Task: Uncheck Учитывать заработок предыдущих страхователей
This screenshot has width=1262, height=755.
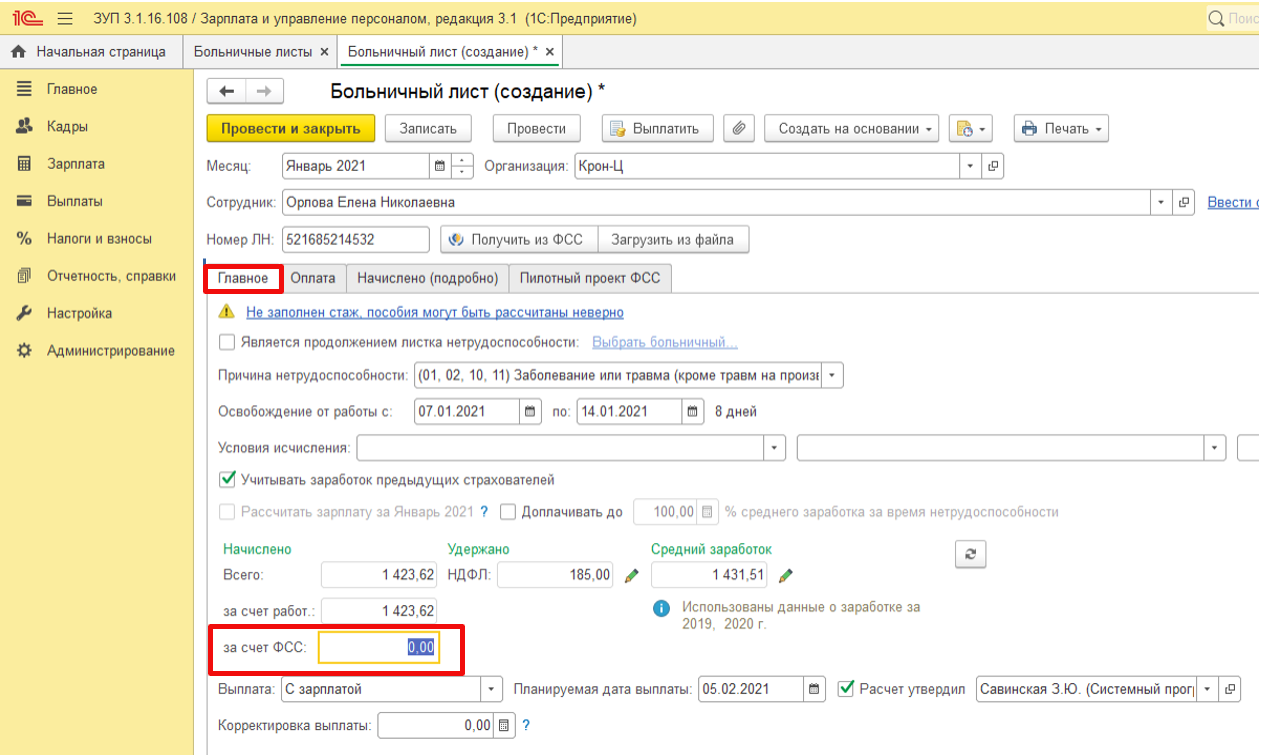Action: (227, 479)
